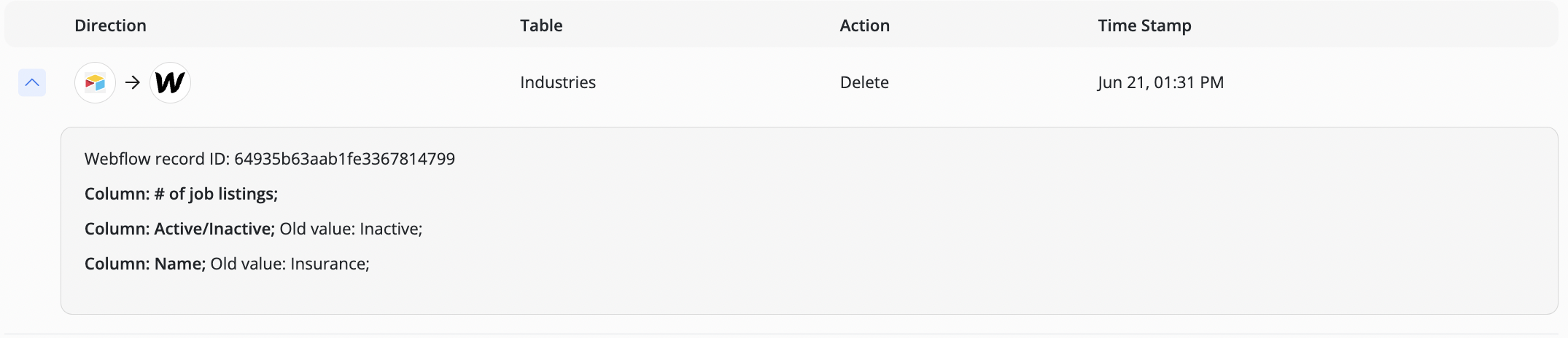Viewport: 1568px width, 338px height.
Task: Sort by Action column header
Action: pos(864,25)
